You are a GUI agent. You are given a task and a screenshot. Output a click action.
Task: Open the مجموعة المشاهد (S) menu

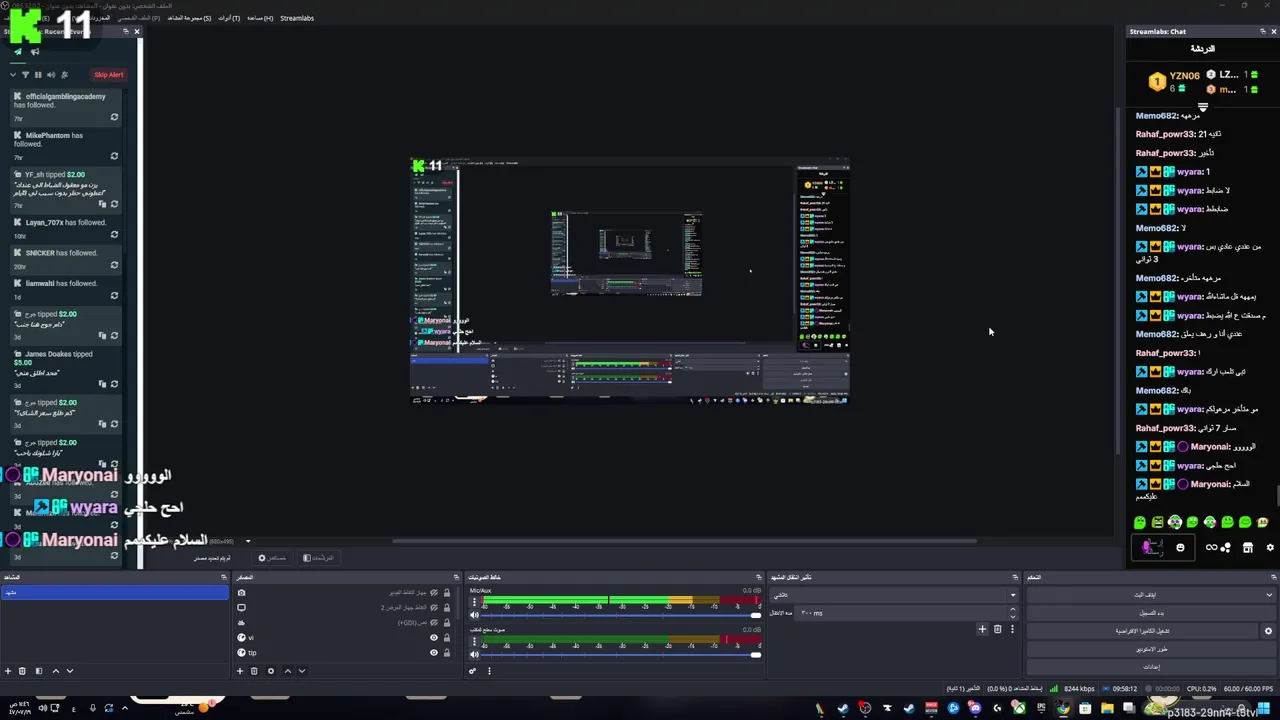click(189, 18)
